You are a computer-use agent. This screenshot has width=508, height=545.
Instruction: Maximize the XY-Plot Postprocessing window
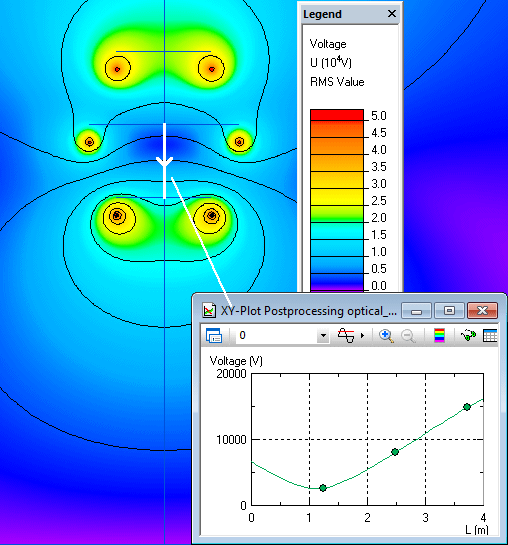pyautogui.click(x=449, y=310)
